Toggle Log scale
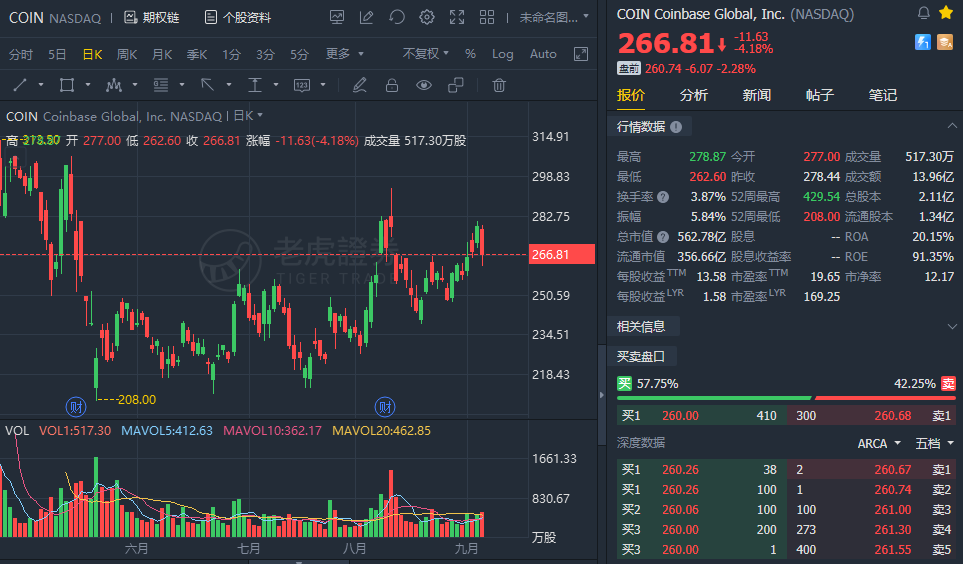Viewport: 963px width, 564px height. point(502,54)
